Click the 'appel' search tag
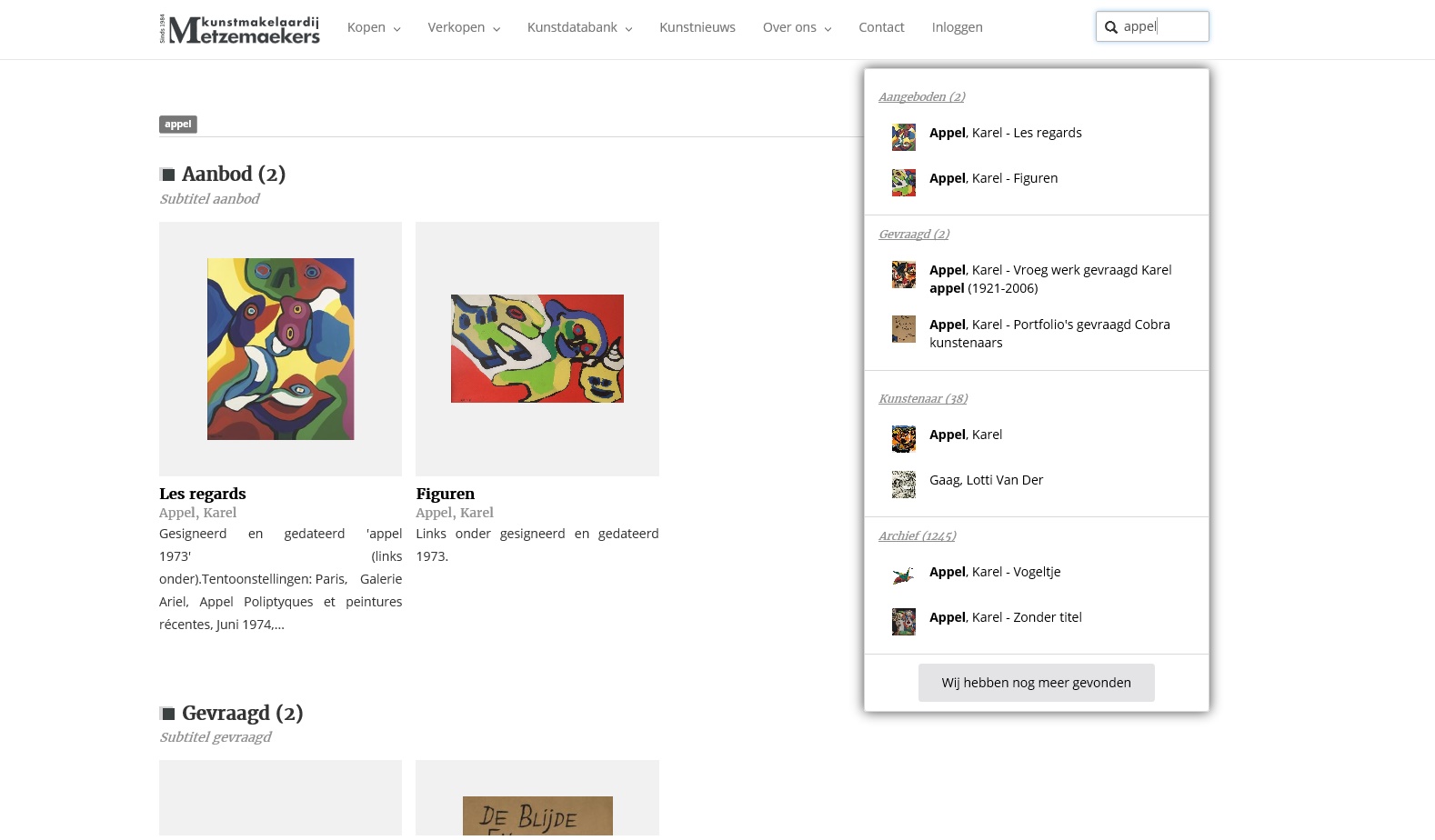This screenshot has width=1435, height=840. point(178,125)
